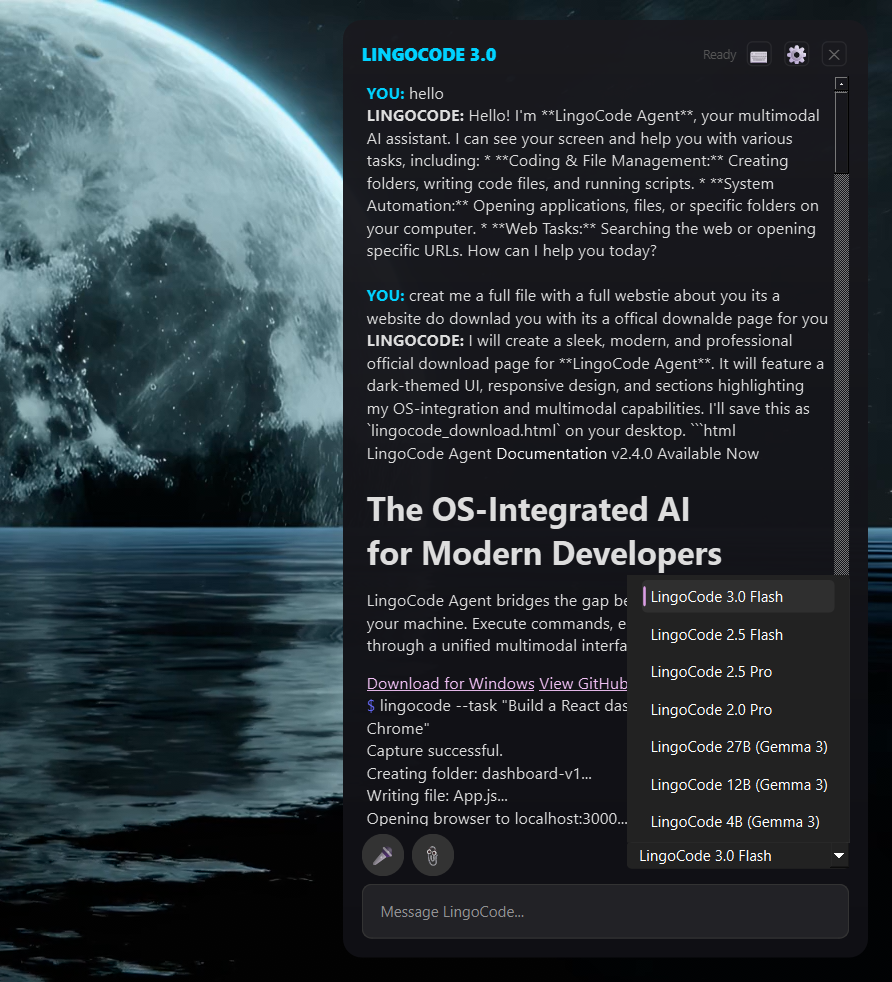Click the line Writing file: App.js...
Screen dimensions: 892x982
tap(437, 796)
